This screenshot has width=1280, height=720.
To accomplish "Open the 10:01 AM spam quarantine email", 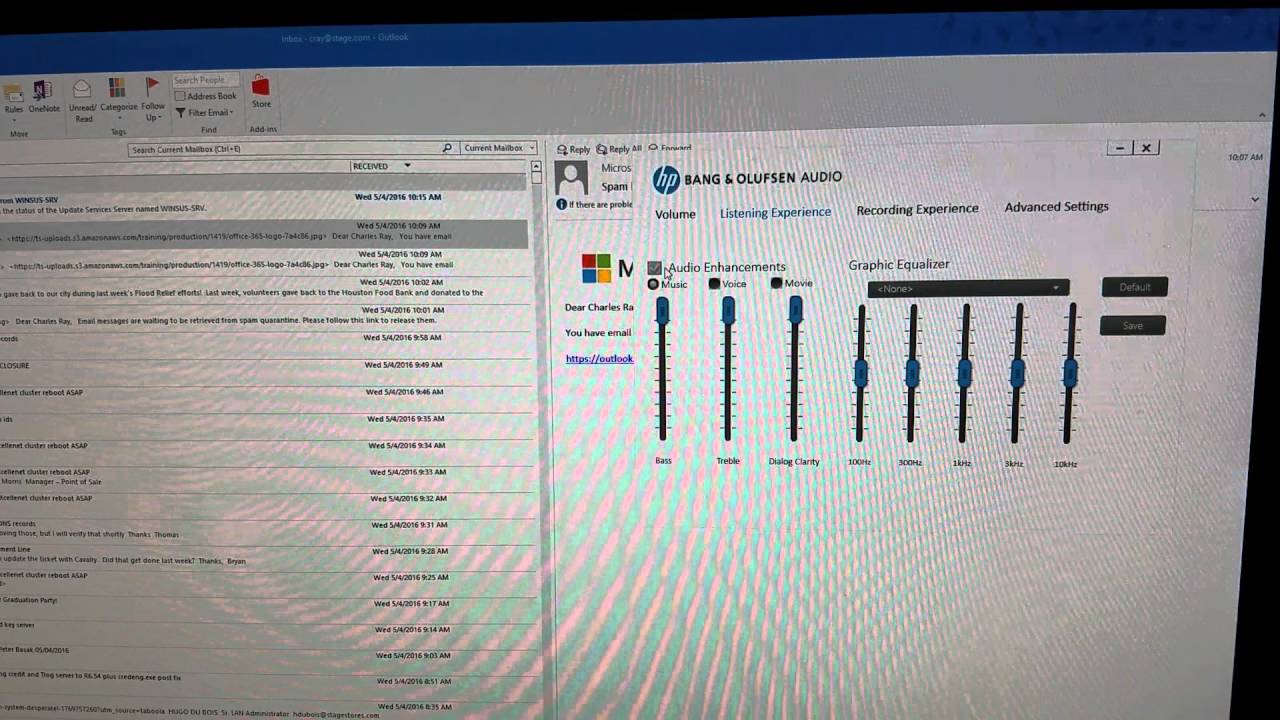I will [x=263, y=316].
